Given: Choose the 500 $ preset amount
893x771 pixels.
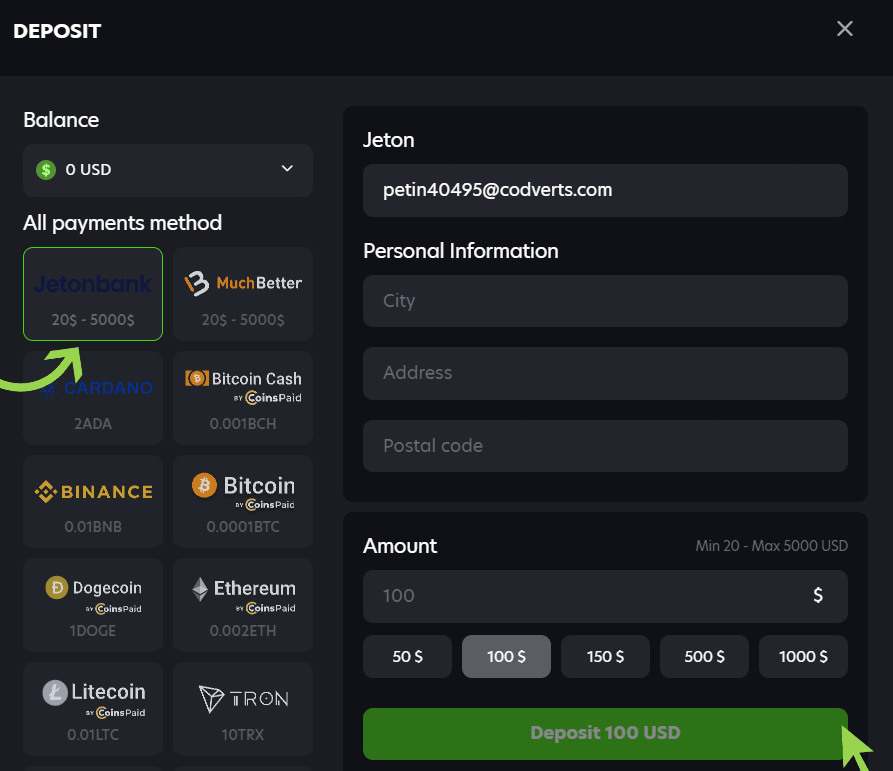Looking at the screenshot, I should [x=704, y=657].
